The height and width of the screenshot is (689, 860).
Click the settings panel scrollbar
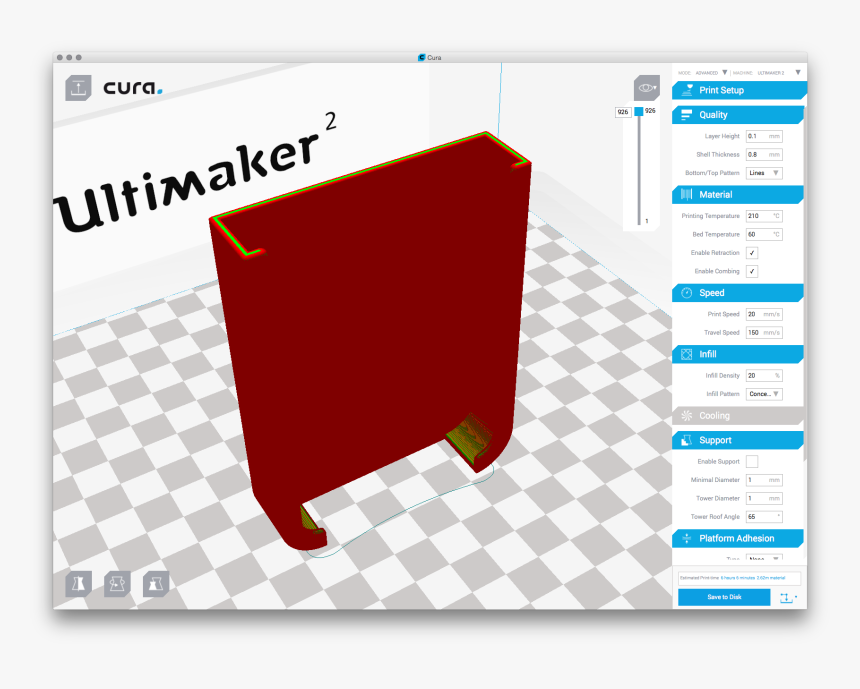805,285
